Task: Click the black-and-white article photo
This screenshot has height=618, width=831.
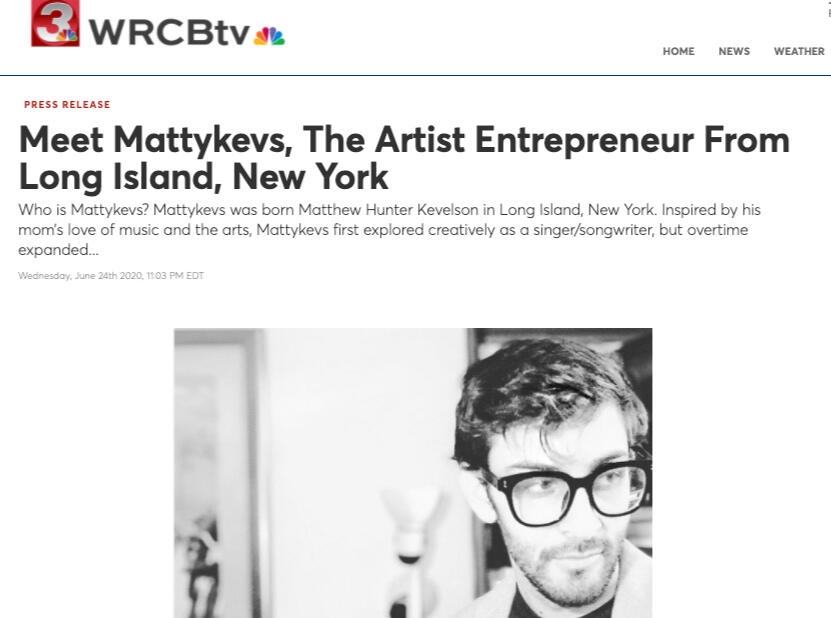Action: (x=413, y=473)
